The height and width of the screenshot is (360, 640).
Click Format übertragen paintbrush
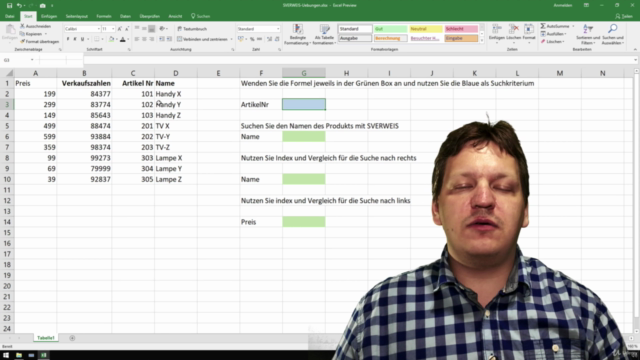(40, 42)
